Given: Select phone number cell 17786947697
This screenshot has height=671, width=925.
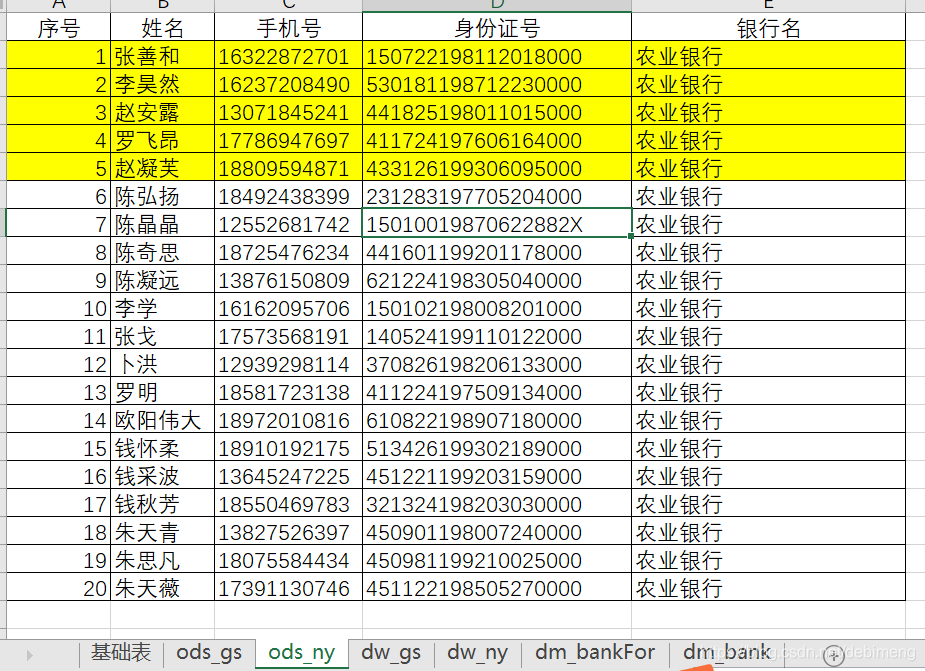Looking at the screenshot, I should [288, 139].
